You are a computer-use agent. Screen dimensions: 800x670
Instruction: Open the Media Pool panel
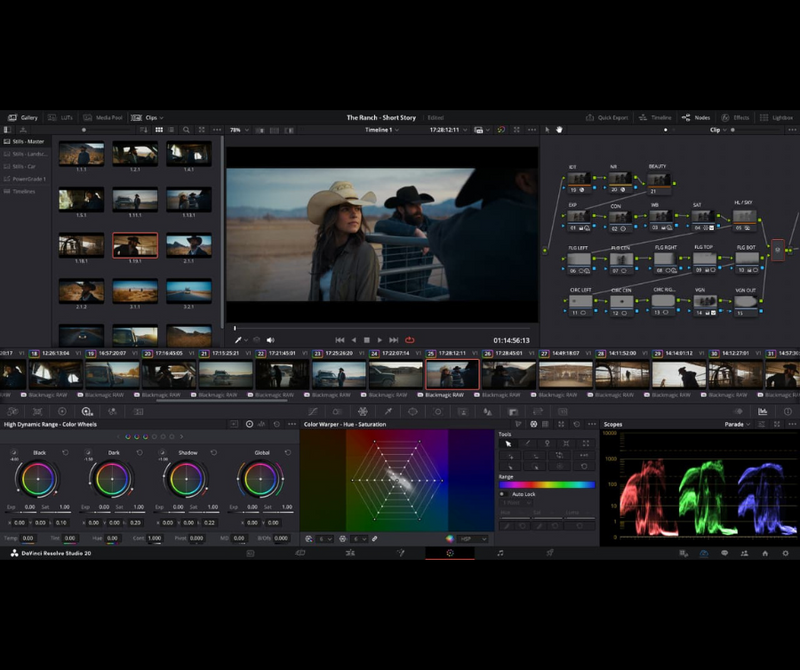[103, 117]
